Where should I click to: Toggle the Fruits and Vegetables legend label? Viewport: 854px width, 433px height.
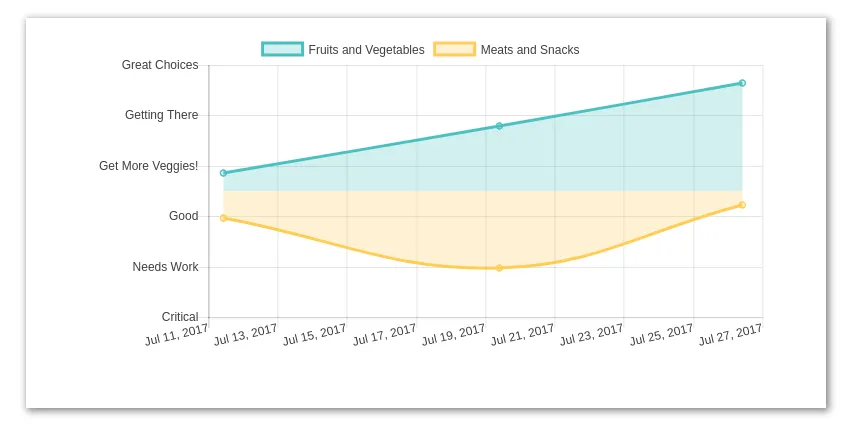click(x=366, y=50)
